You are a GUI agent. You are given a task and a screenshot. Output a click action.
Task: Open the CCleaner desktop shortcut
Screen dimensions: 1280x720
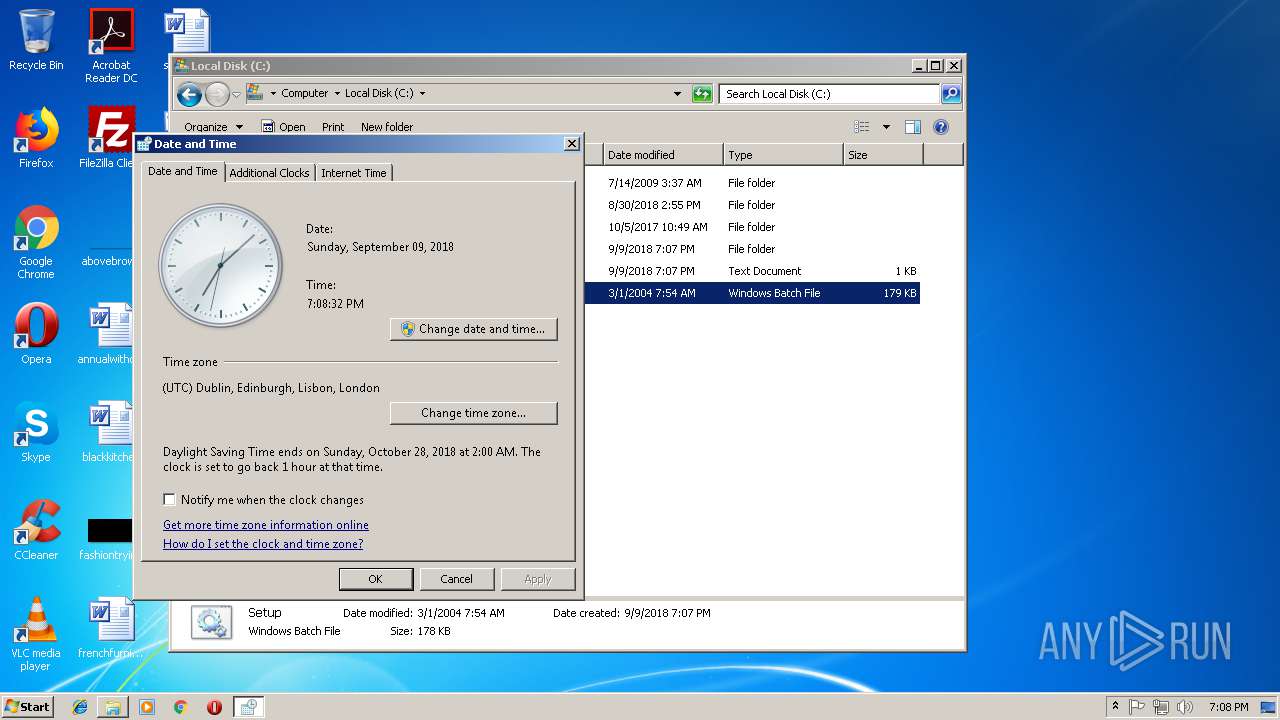[36, 530]
